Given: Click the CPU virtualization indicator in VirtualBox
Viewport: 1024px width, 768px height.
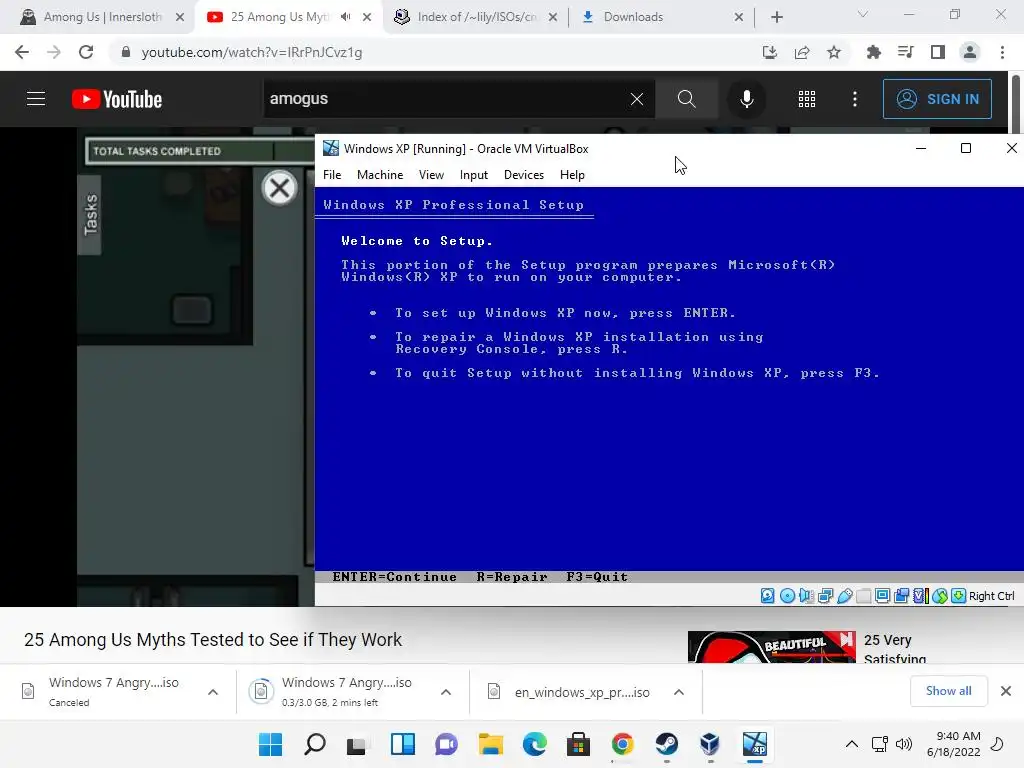Looking at the screenshot, I should pos(921,596).
